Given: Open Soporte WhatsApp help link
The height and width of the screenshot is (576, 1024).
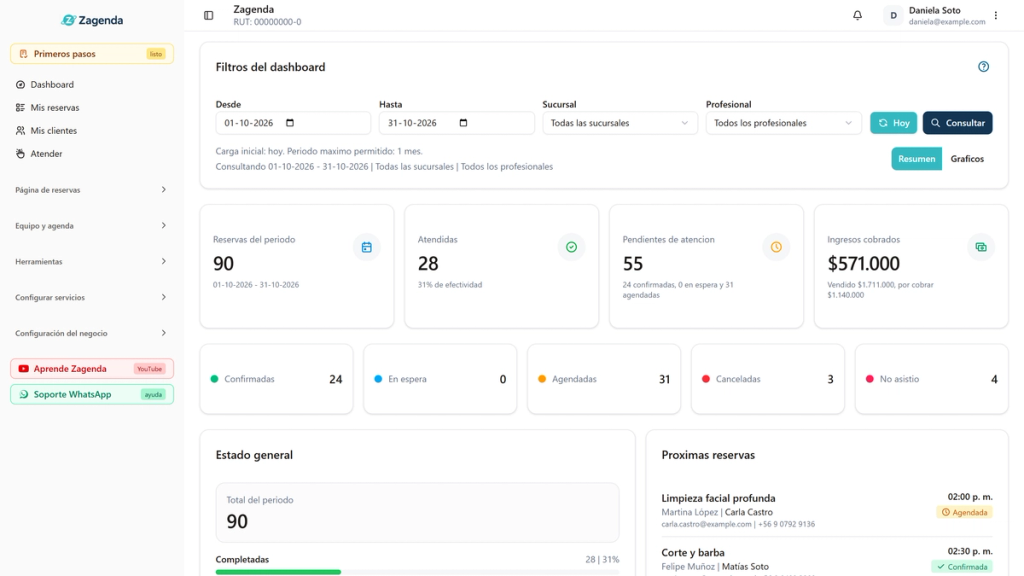Looking at the screenshot, I should tap(91, 394).
